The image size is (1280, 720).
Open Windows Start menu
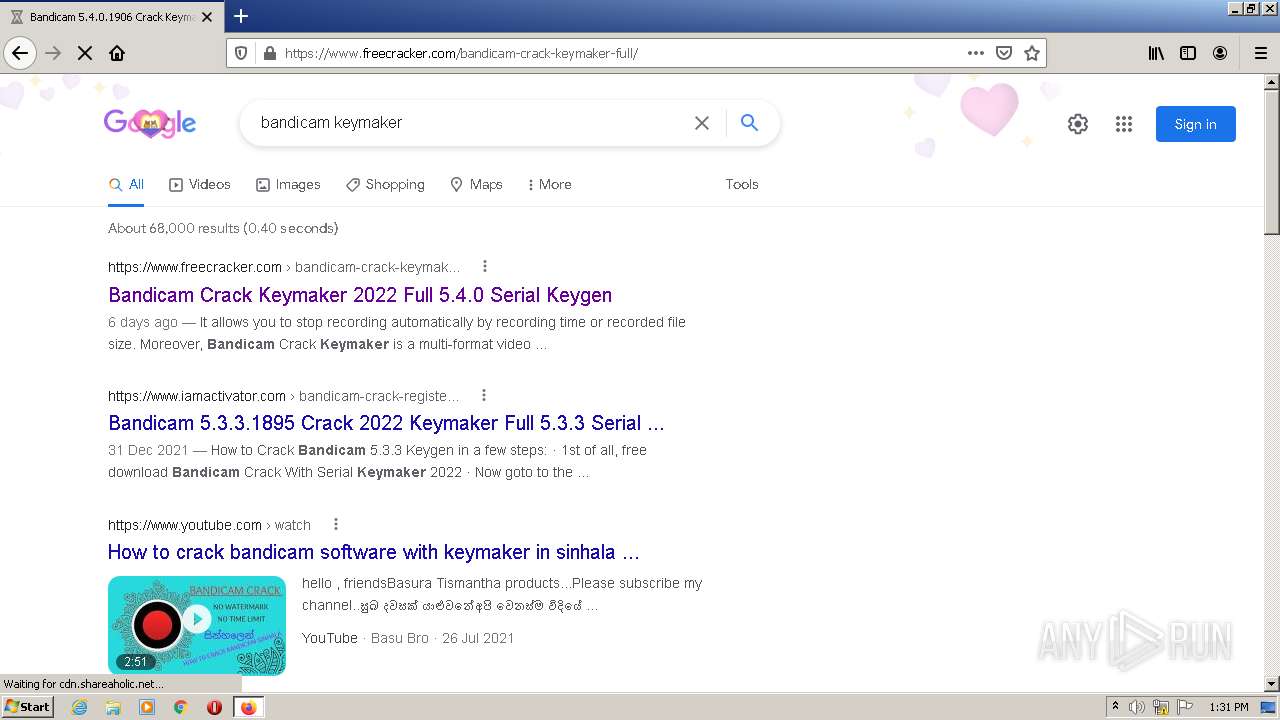[28, 707]
